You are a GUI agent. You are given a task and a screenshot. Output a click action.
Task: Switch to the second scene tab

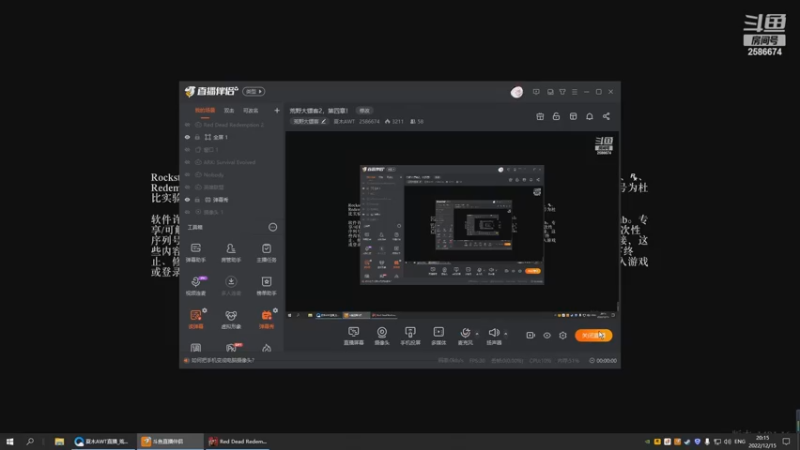pos(229,110)
